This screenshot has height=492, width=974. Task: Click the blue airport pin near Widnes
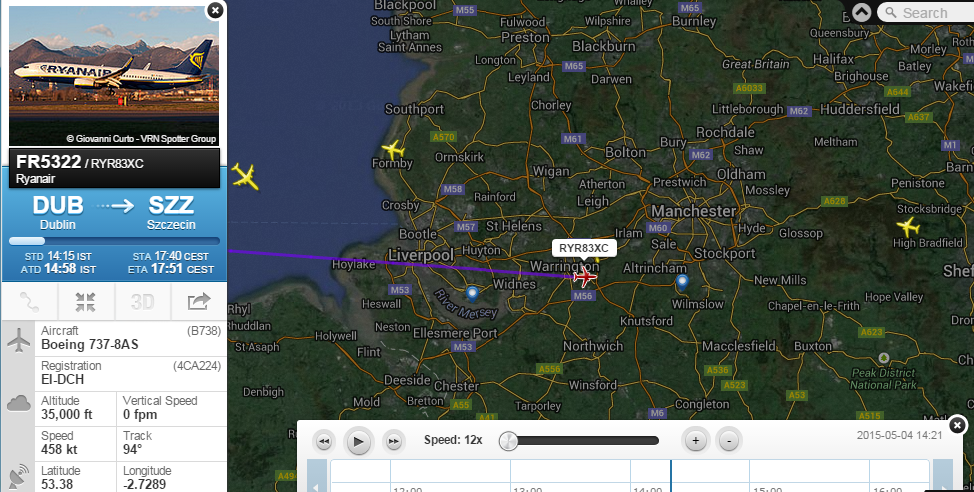473,293
